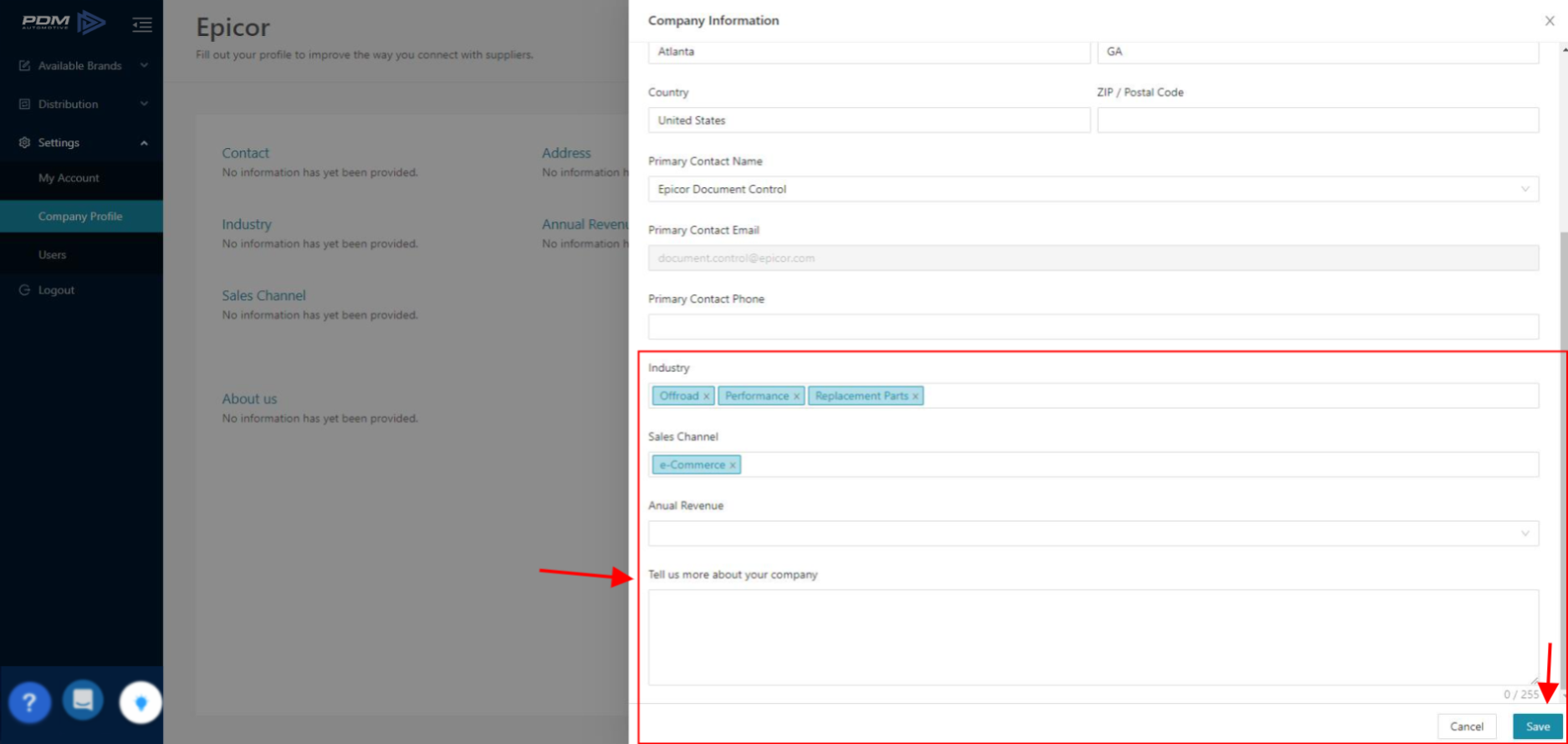Click the United States country field
Viewport: 1568px width, 744px height.
(869, 120)
